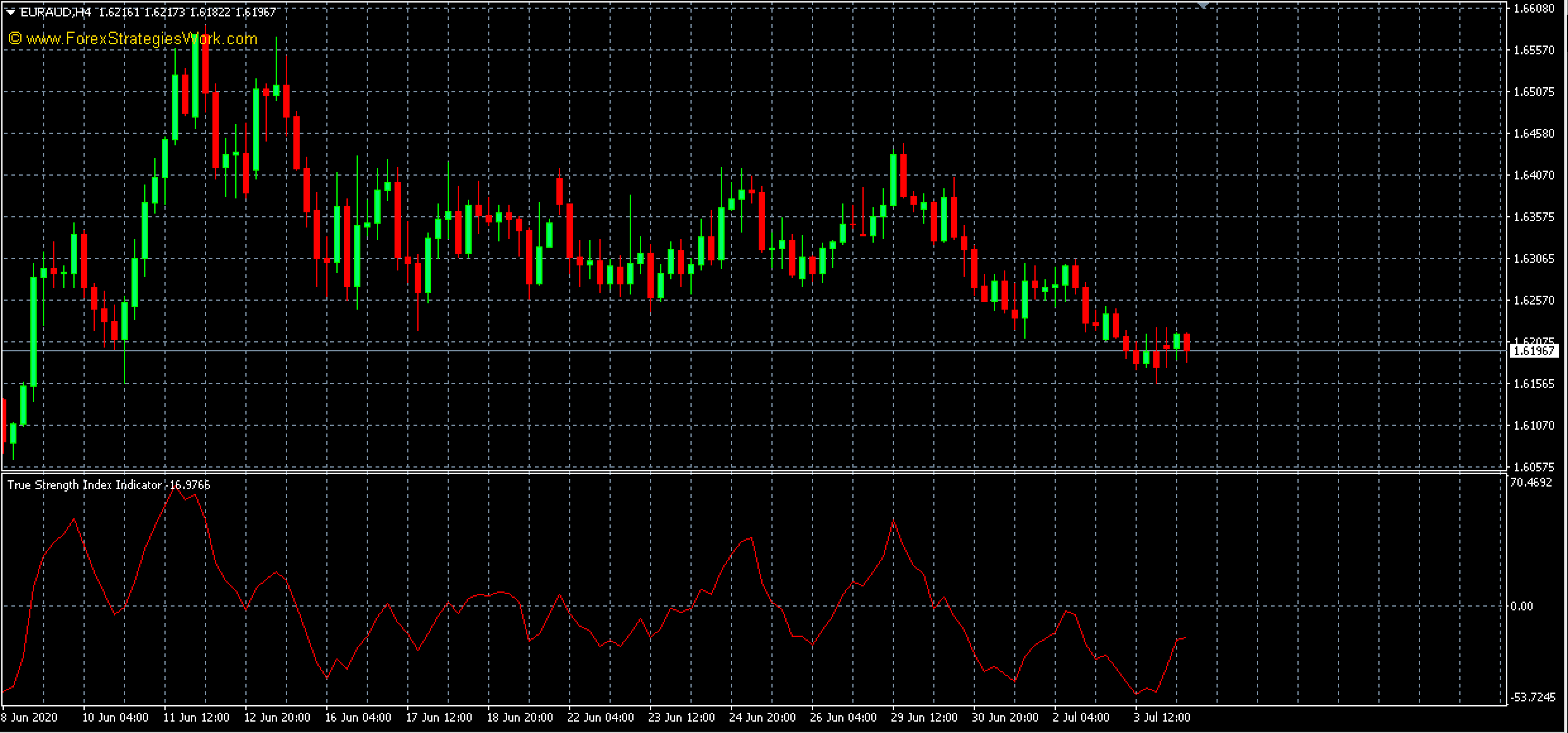Click the 0.00 level on indicator scale
Image resolution: width=1568 pixels, height=733 pixels.
[x=1521, y=606]
